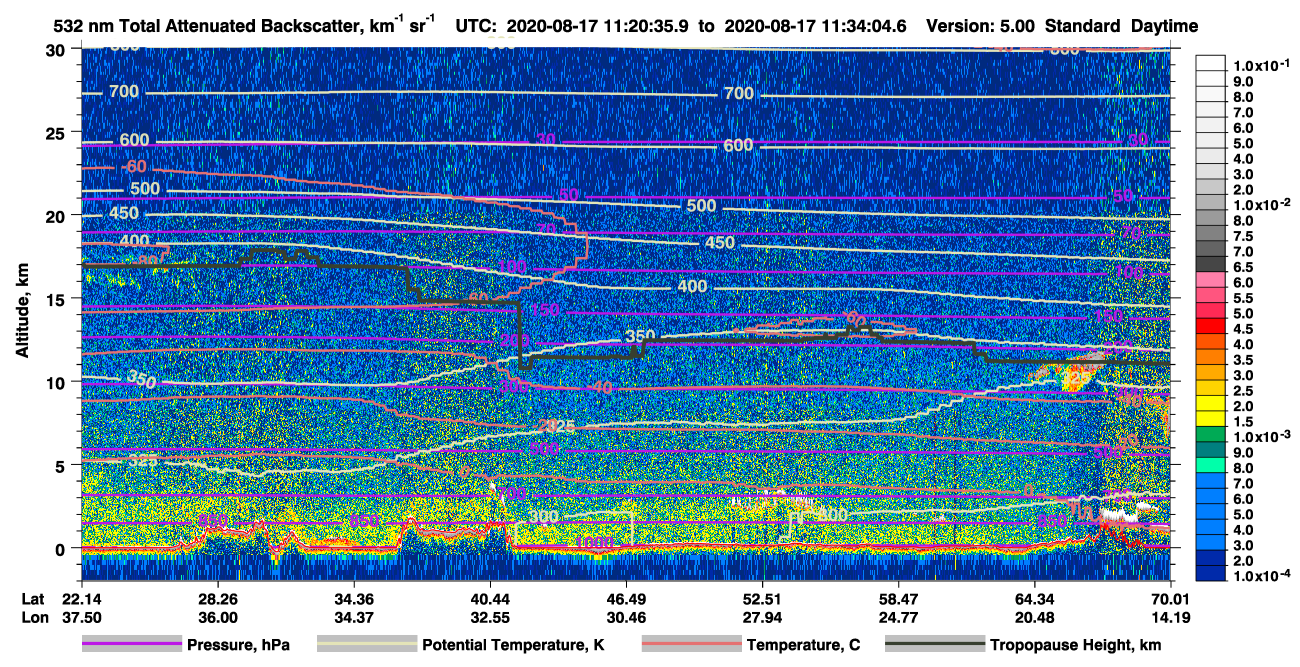Click the 'Potential Temperature, K' legend label
Image resolution: width=1300 pixels, height=667 pixels.
(513, 646)
